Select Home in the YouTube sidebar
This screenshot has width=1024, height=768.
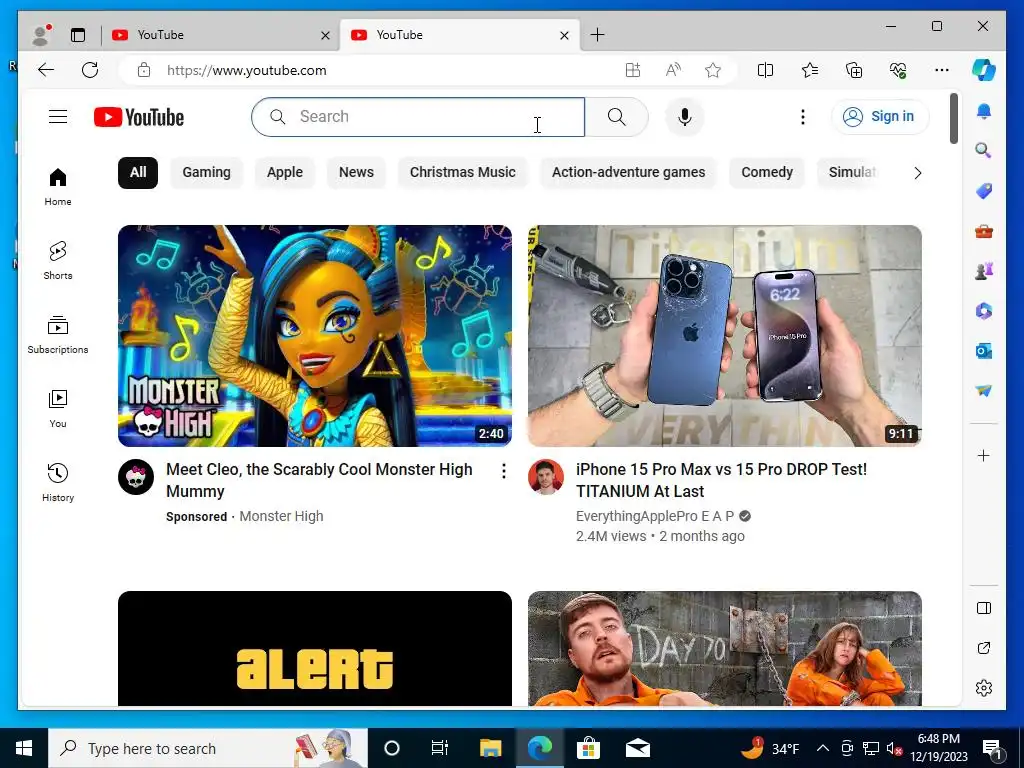click(58, 186)
